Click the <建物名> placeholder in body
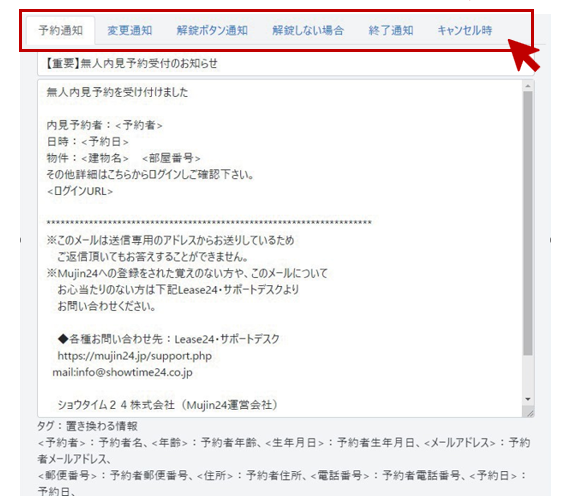Viewport: 578px width, 500px height. click(105, 158)
